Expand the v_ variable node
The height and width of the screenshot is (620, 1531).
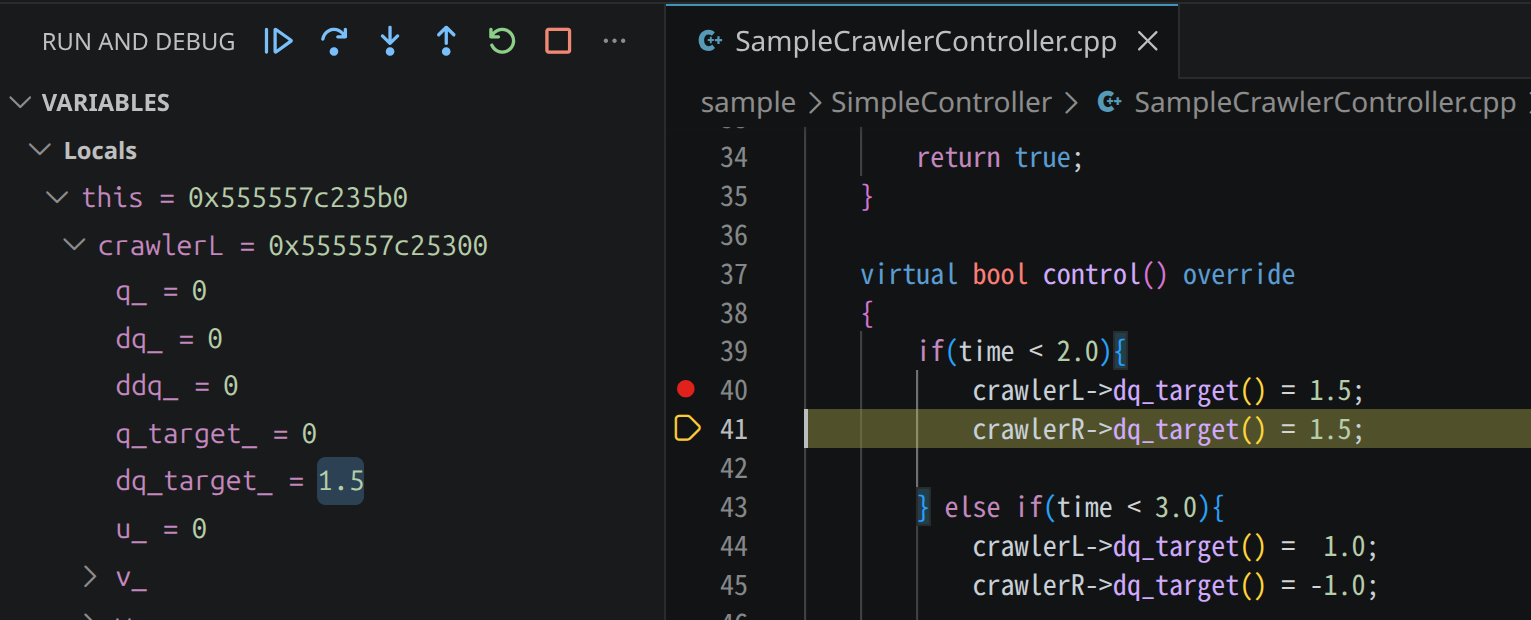(x=91, y=576)
